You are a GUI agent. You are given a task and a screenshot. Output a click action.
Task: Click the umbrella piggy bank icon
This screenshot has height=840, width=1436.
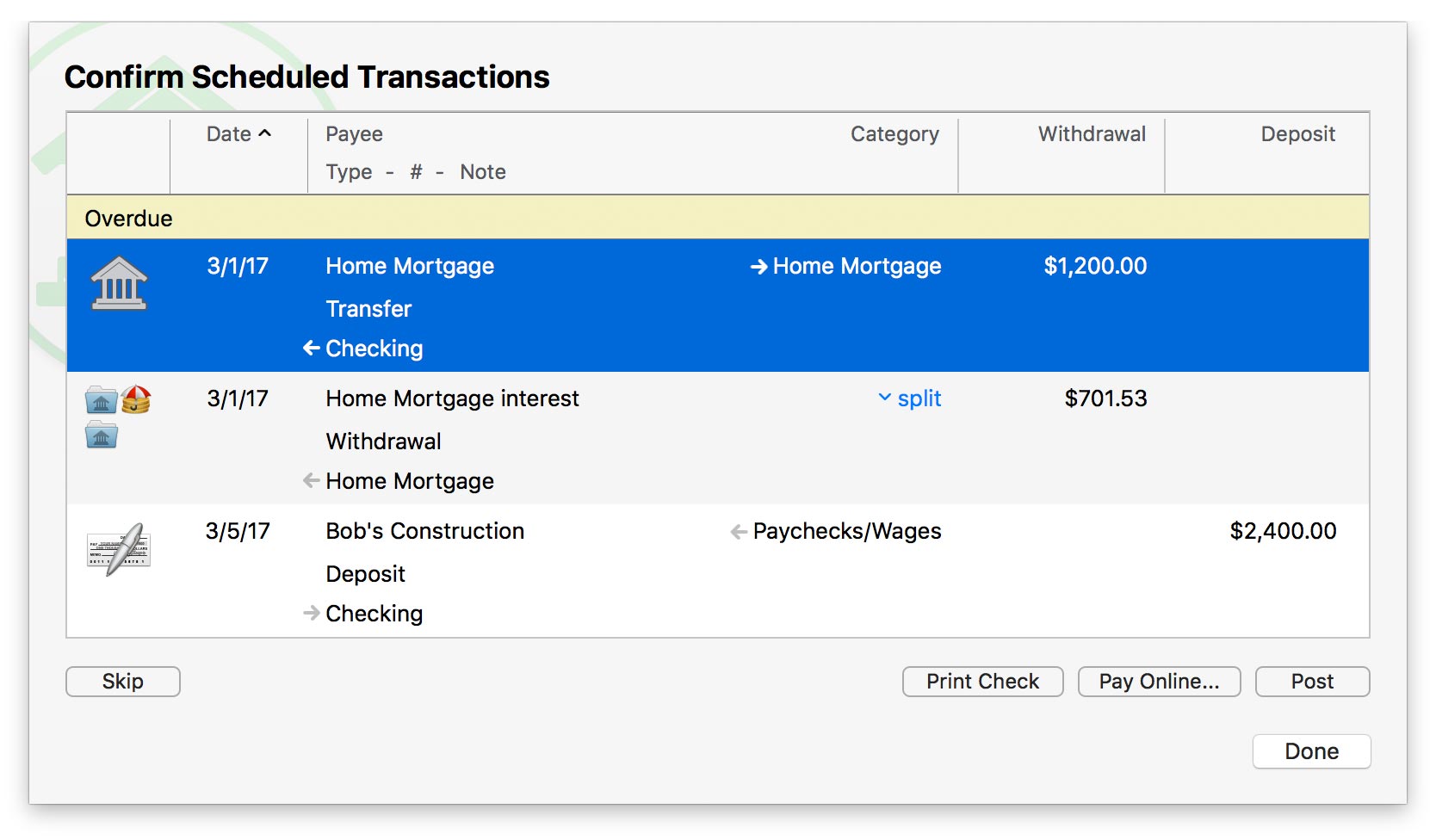pyautogui.click(x=136, y=399)
